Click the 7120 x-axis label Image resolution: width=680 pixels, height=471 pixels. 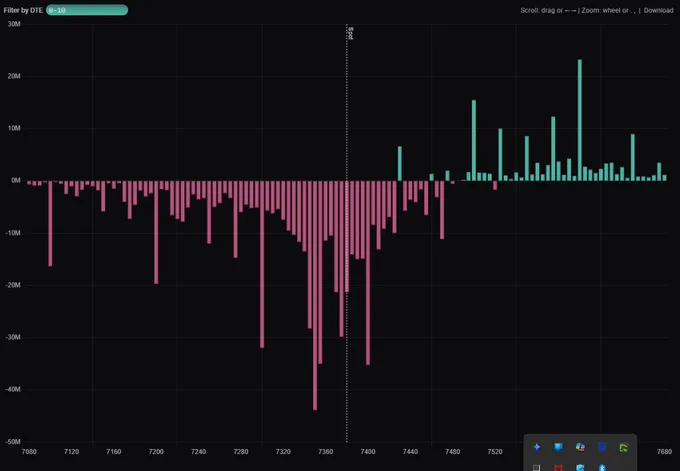[x=72, y=451]
